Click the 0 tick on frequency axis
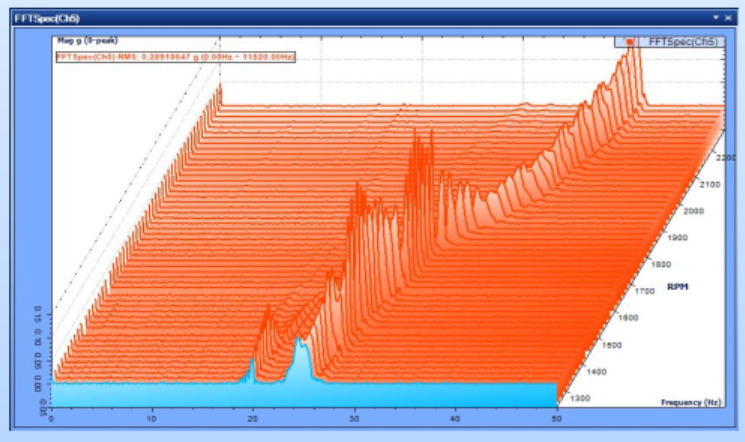Screen dimensions: 745x442 [51, 419]
